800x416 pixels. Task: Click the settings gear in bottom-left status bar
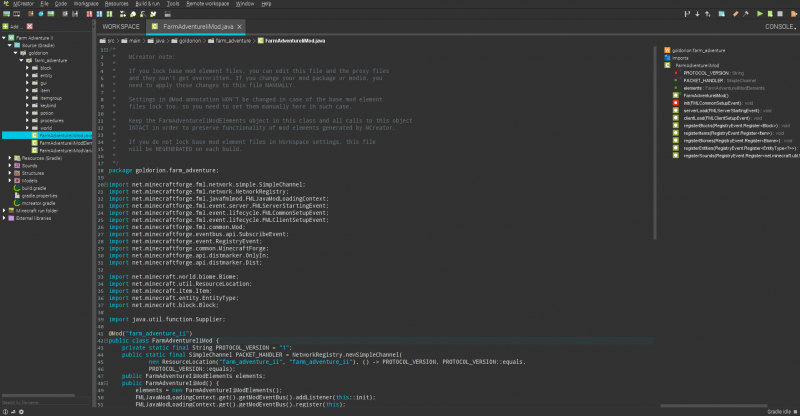tap(21, 412)
